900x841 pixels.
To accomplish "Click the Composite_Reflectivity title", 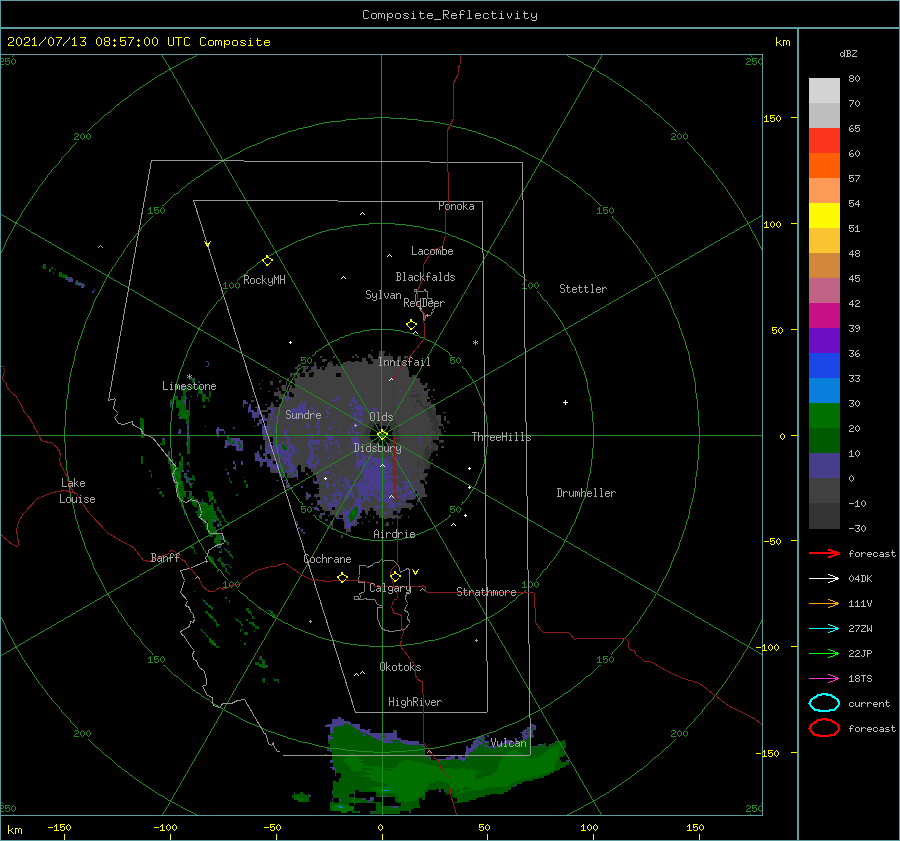I will tap(450, 15).
